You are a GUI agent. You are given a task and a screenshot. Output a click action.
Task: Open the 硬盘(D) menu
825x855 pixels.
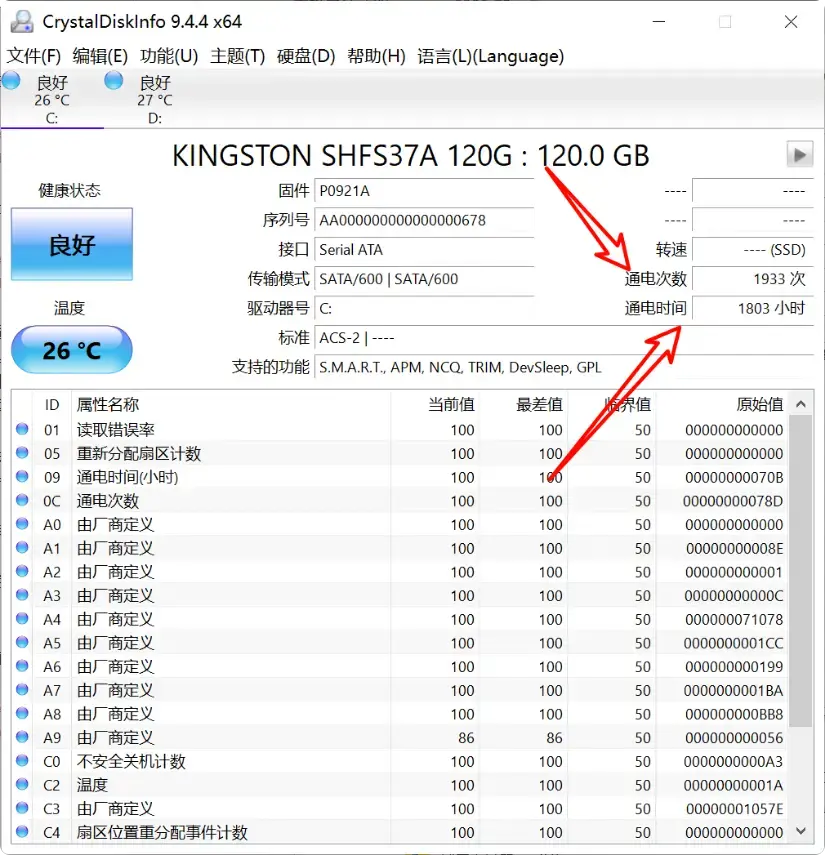(x=305, y=56)
